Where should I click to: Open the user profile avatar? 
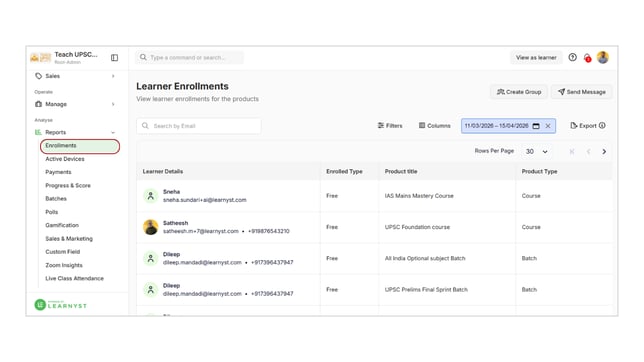(x=603, y=58)
